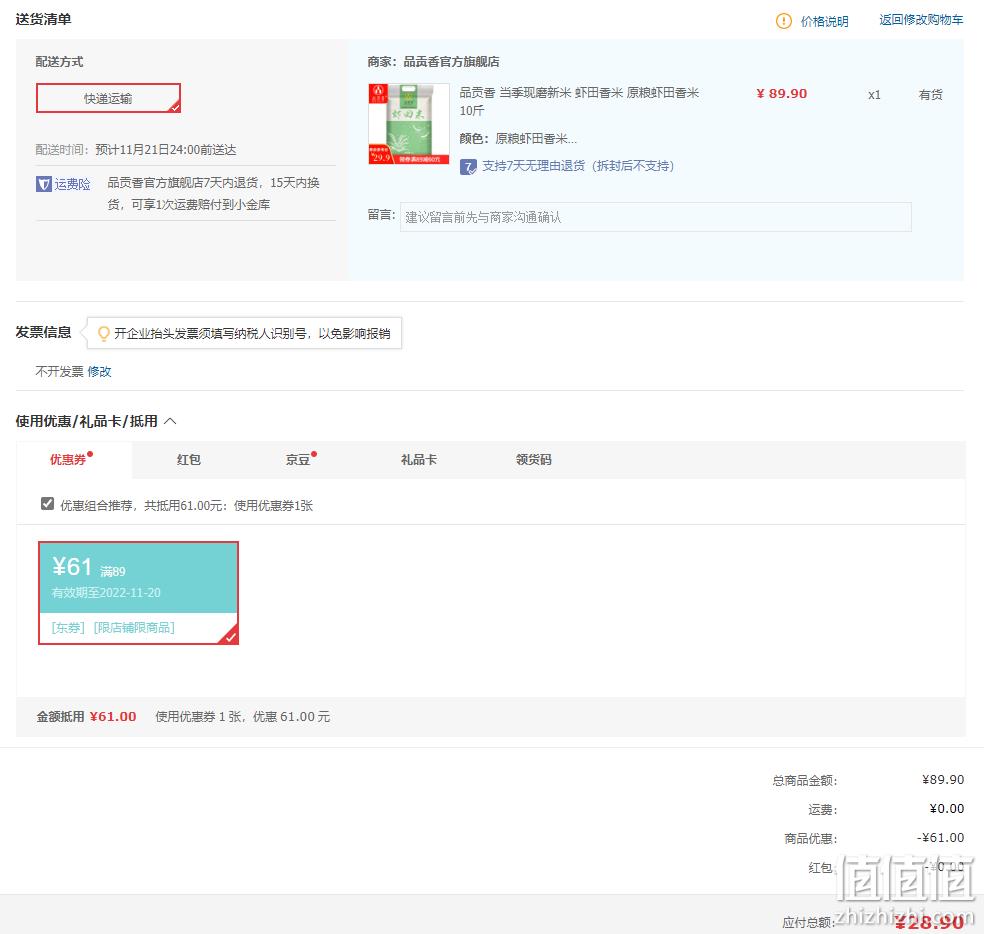
Task: Click the lightbulb tip icon in invoice notice
Action: pos(104,333)
